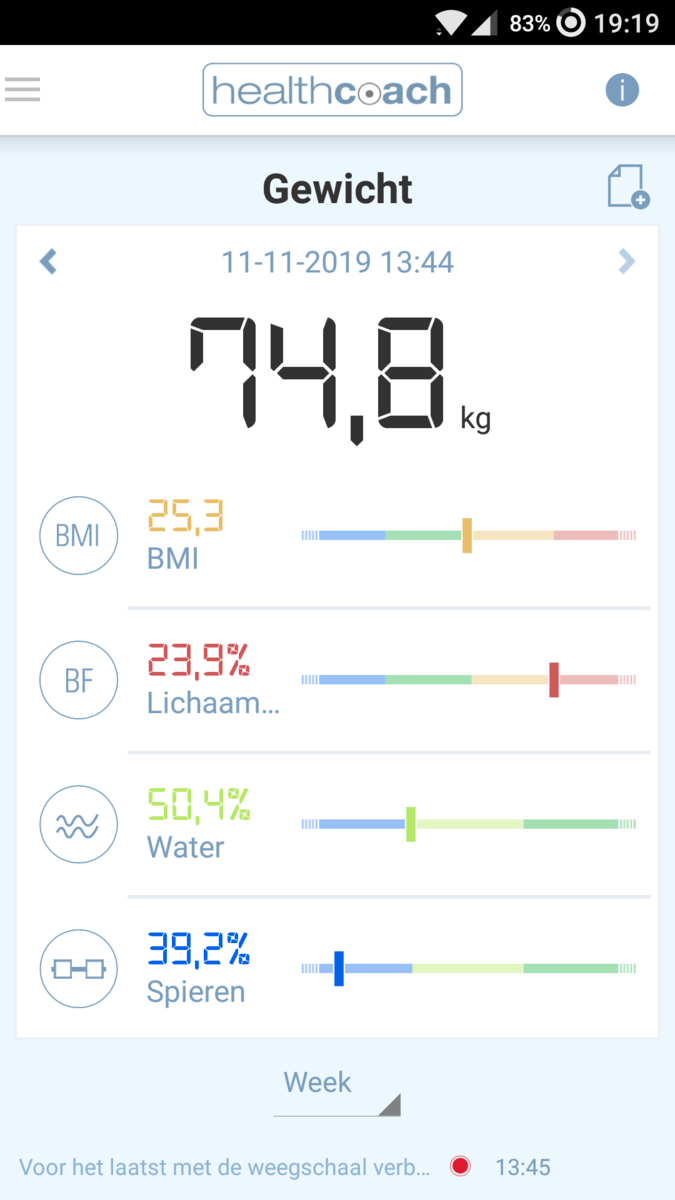This screenshot has width=675, height=1200.
Task: Tap the Spieren muscle dumbbell icon
Action: coord(78,969)
